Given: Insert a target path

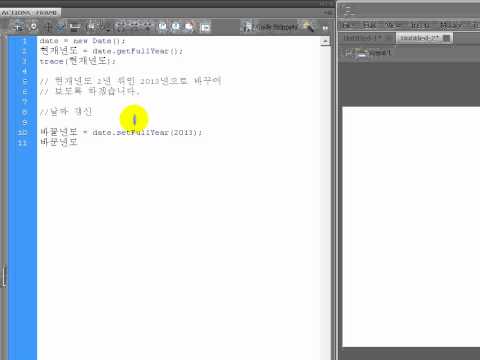Looking at the screenshot, I should 48,27.
